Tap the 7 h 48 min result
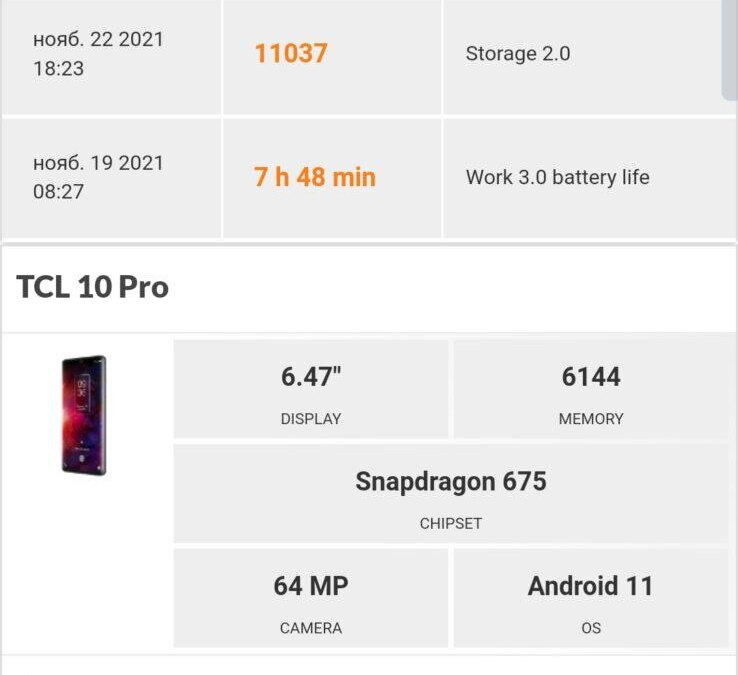 click(x=315, y=177)
